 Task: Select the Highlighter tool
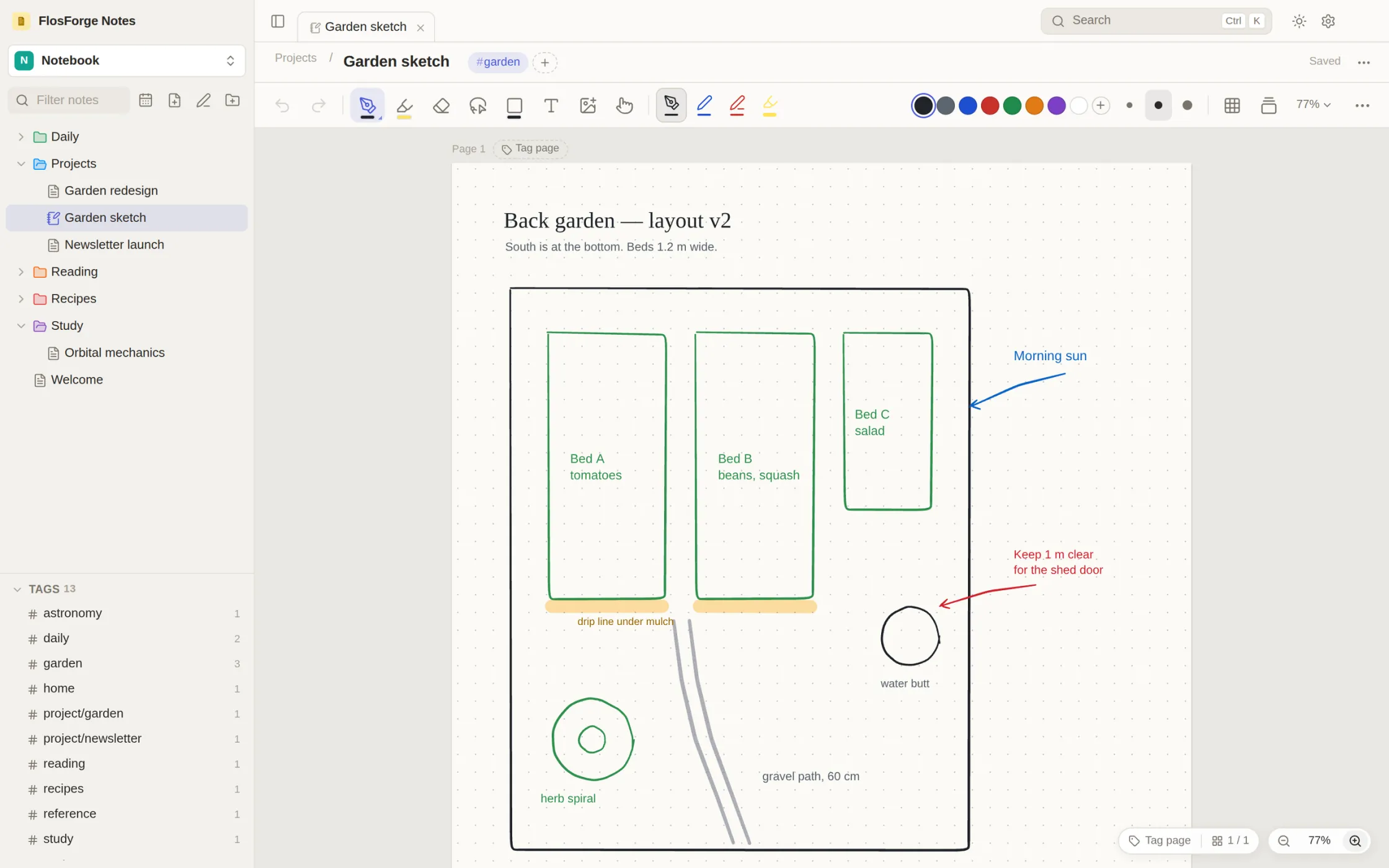(404, 105)
